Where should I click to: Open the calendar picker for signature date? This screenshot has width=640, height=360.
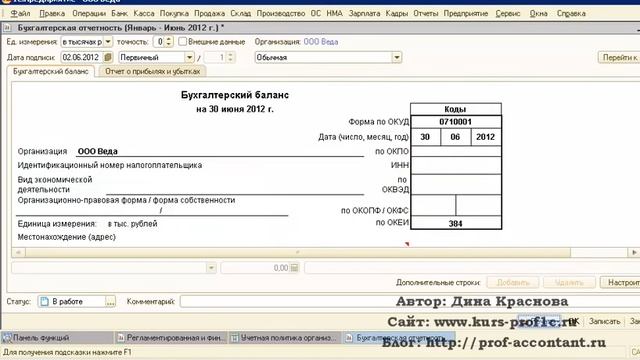(108, 57)
